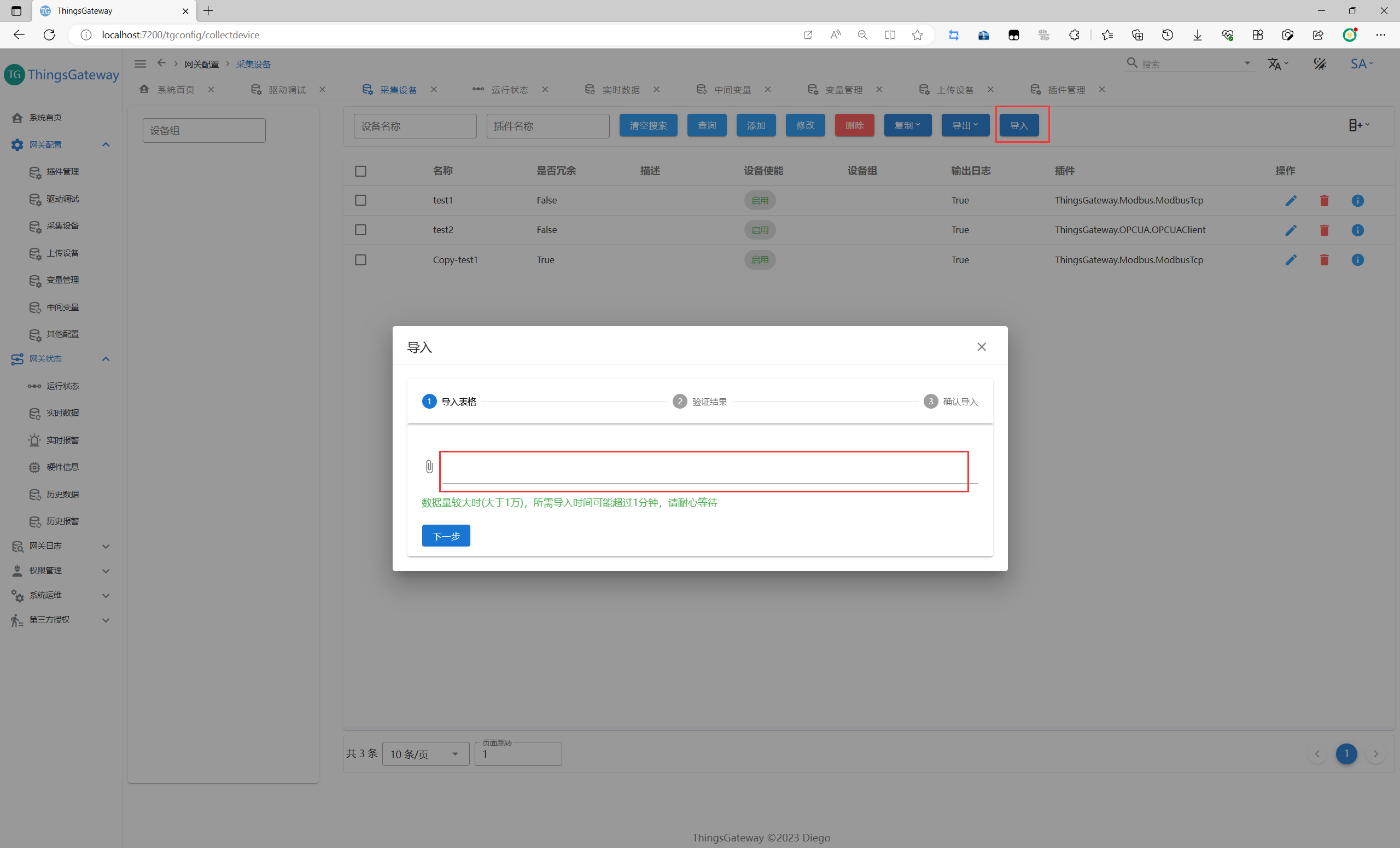This screenshot has height=848, width=1400.
Task: Toggle the select-all header checkbox
Action: point(360,171)
